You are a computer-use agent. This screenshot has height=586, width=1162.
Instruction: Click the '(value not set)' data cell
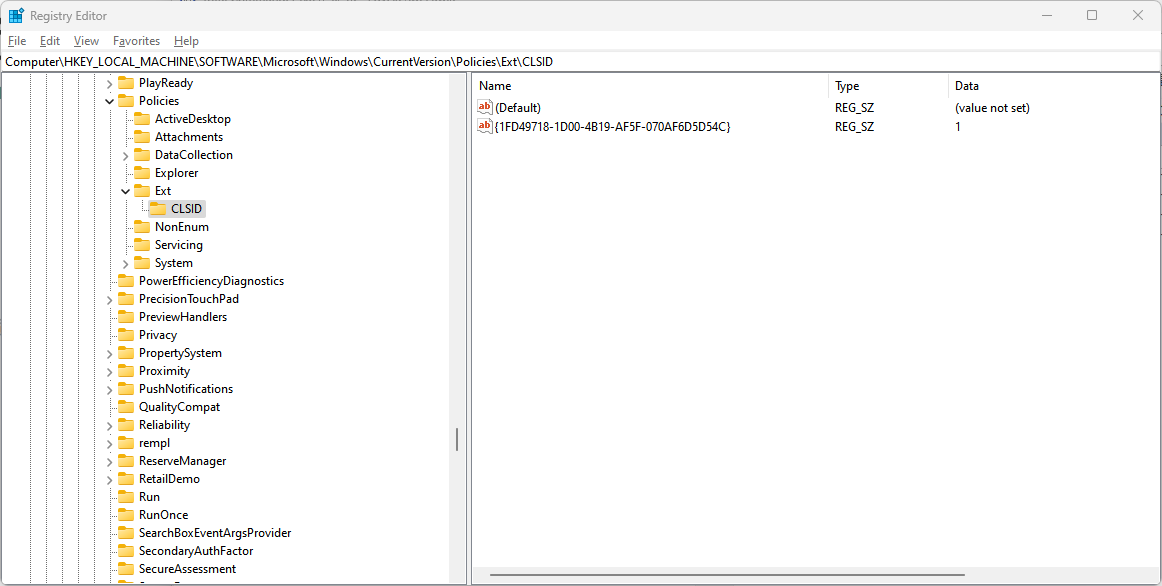pyautogui.click(x=992, y=108)
